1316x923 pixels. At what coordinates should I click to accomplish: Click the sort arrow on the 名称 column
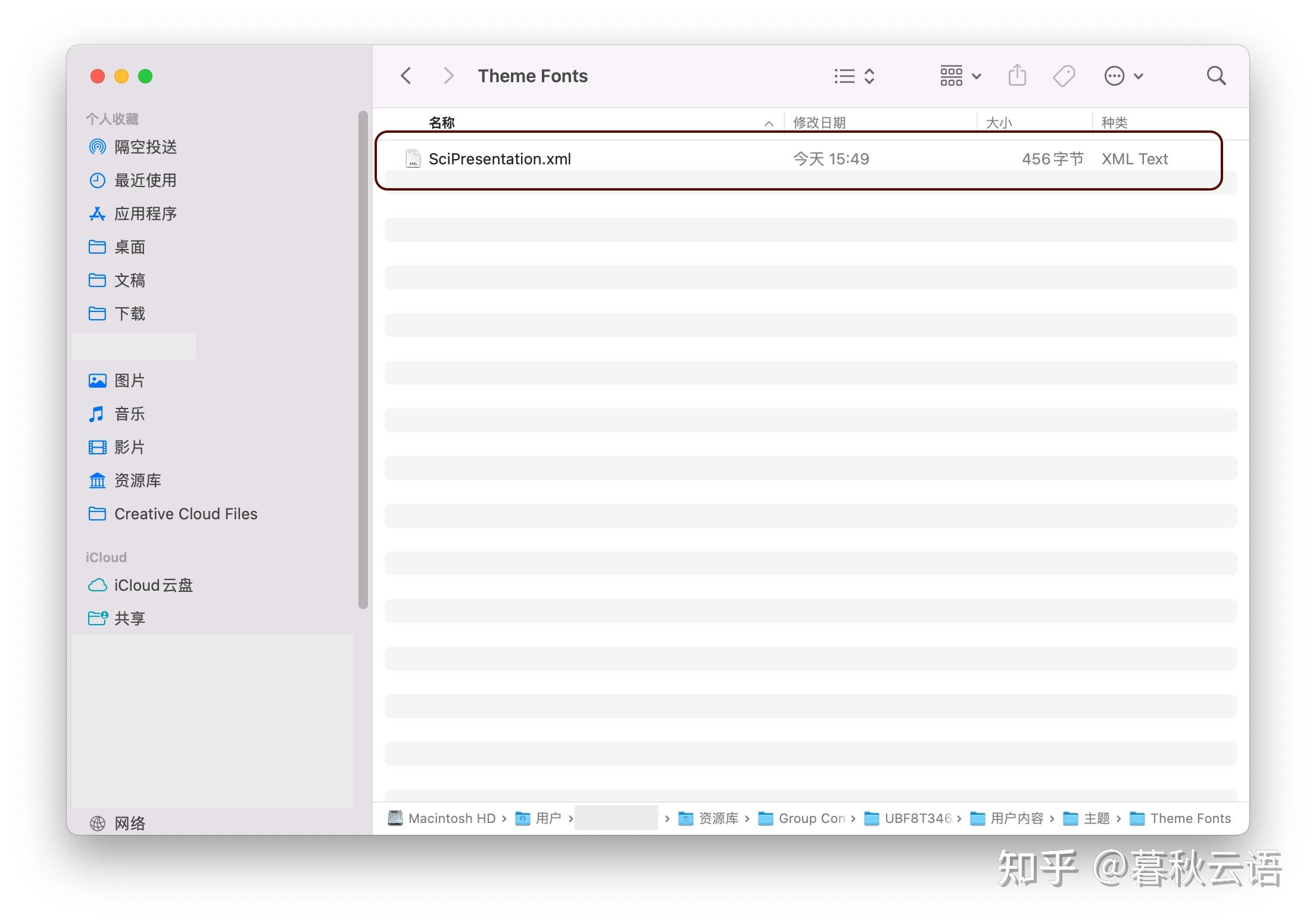(x=769, y=123)
